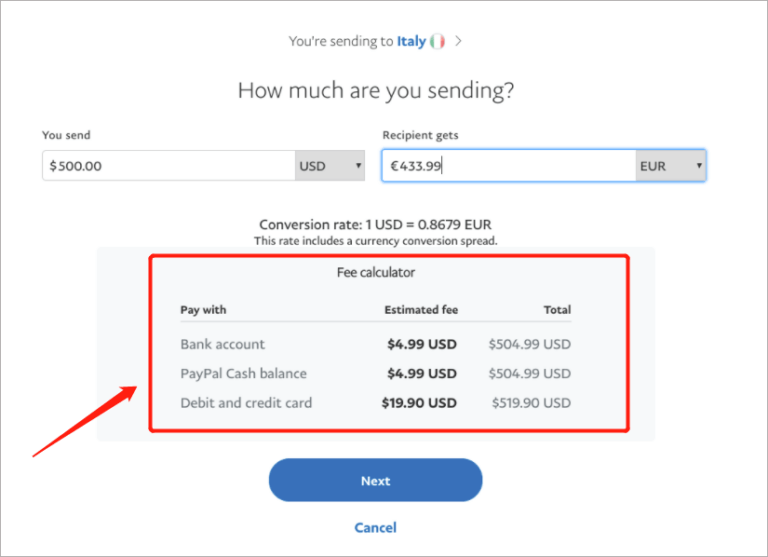Click the red arrow annotation
Screen dimensions: 768x557
click(85, 420)
